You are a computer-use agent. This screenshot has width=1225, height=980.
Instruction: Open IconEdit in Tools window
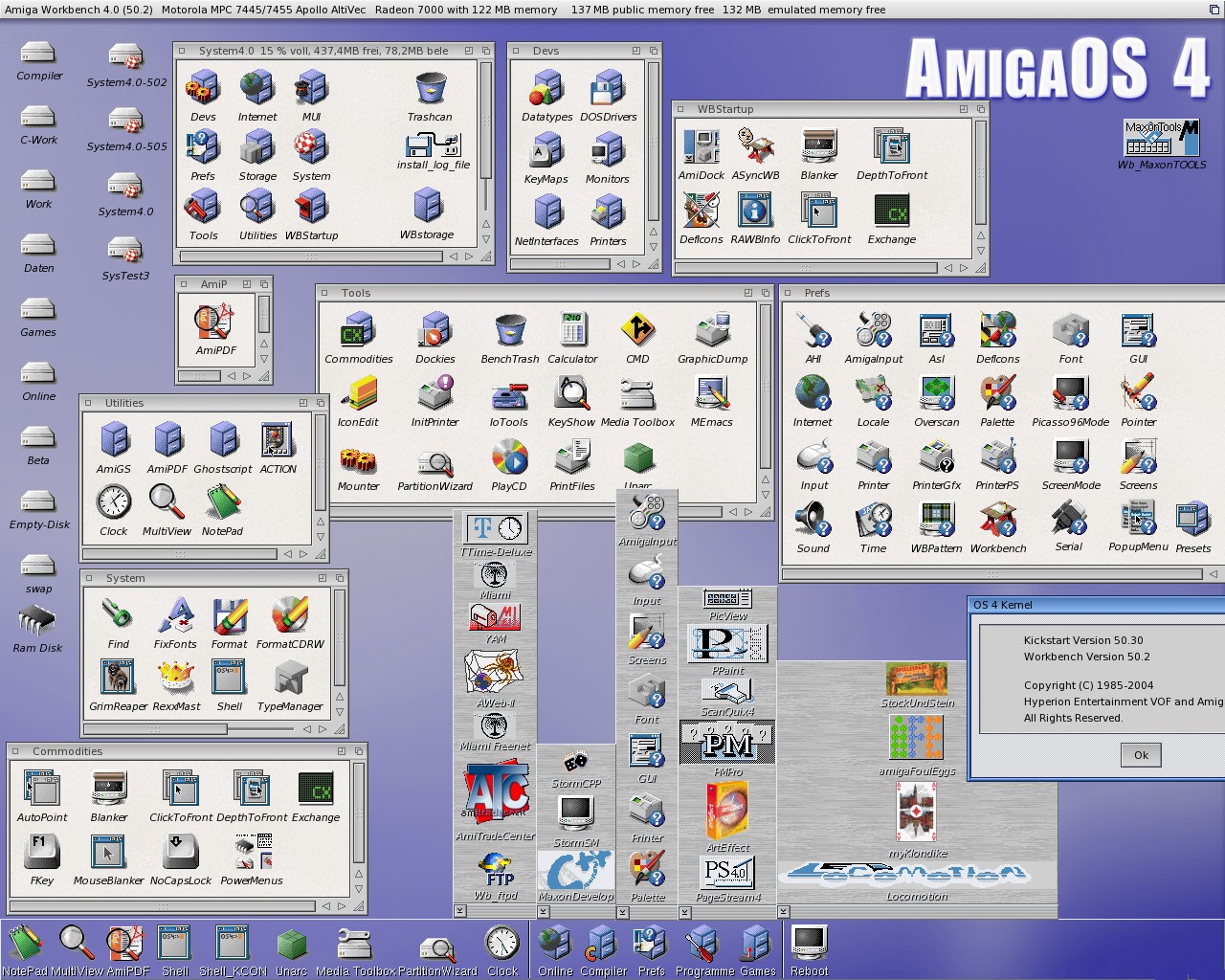click(358, 394)
